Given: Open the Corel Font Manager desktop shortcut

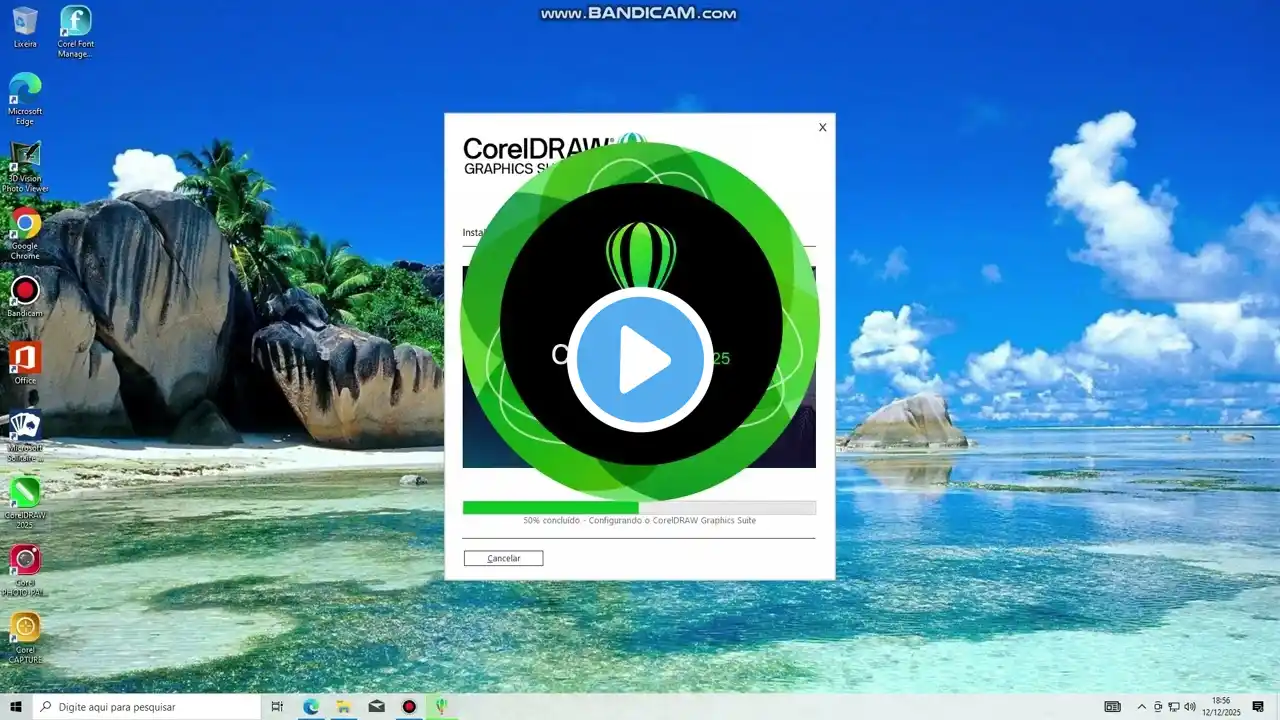Looking at the screenshot, I should (x=75, y=31).
